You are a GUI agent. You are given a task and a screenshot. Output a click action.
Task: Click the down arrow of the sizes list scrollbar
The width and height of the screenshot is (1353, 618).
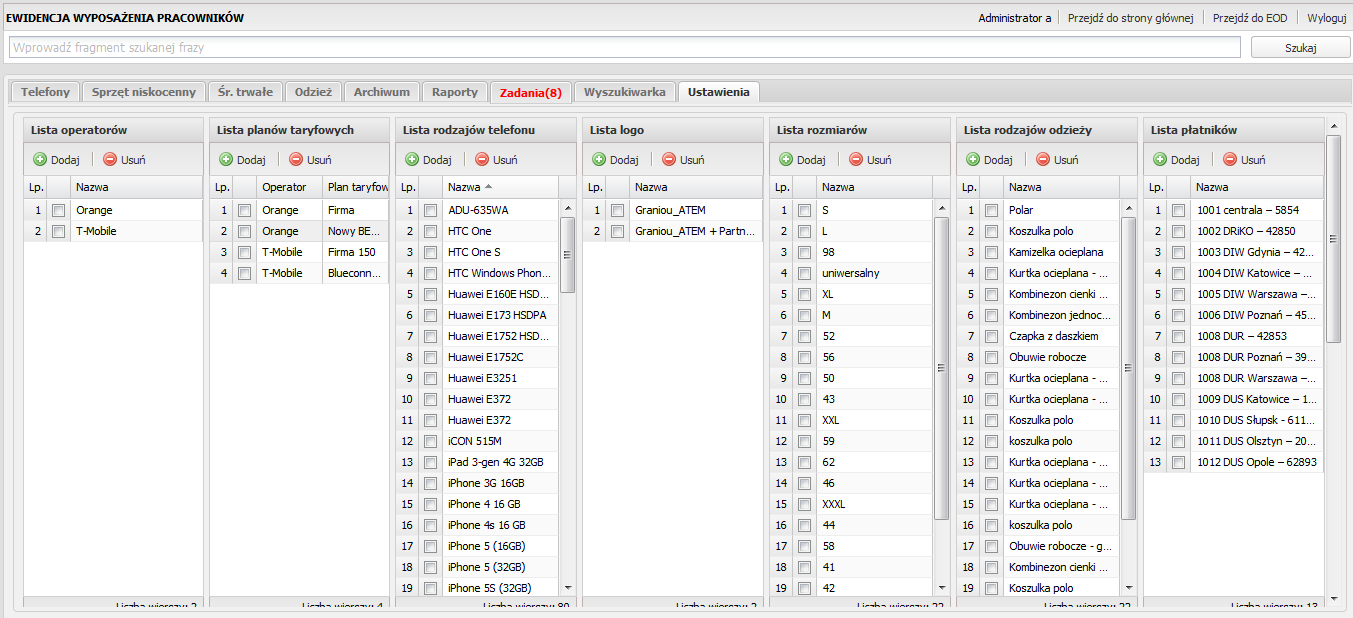point(942,588)
